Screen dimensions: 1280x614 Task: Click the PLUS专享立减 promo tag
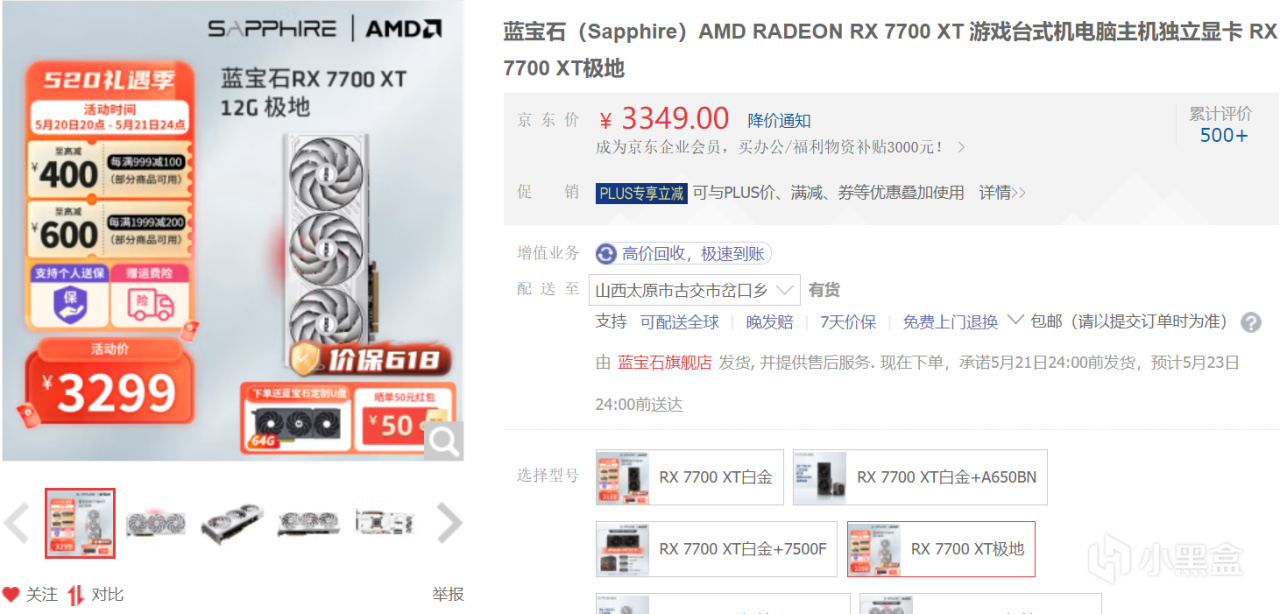point(641,193)
